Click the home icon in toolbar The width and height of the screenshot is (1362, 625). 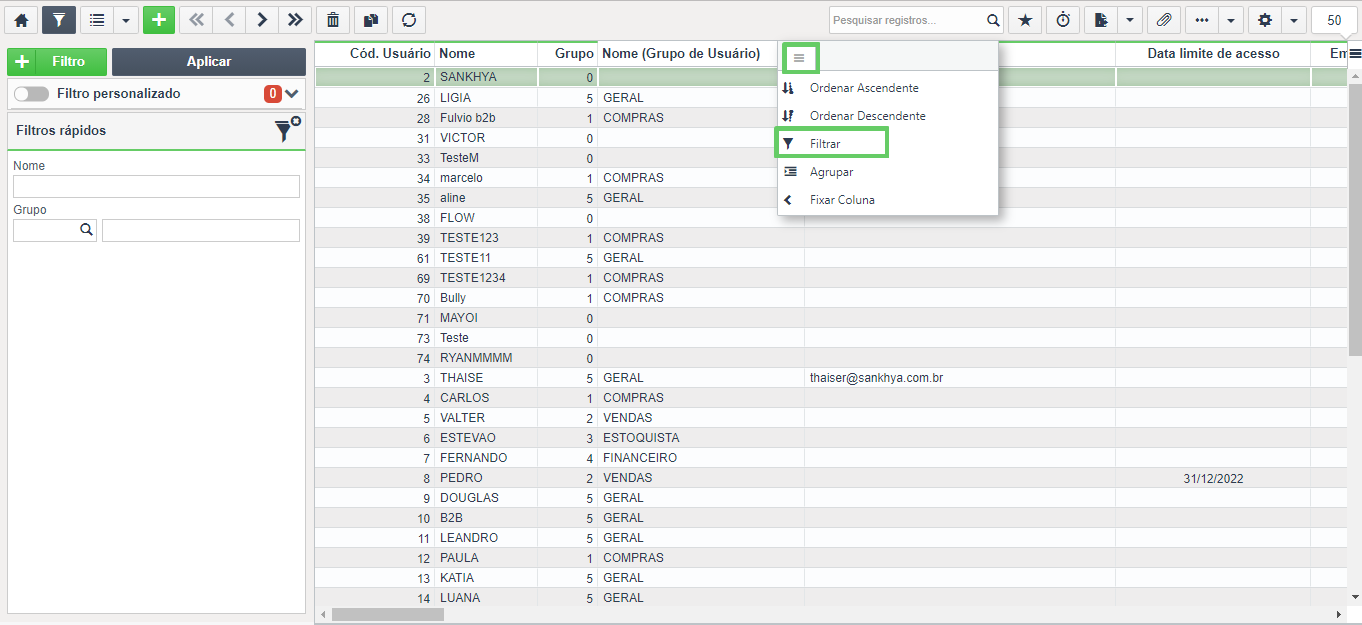coord(21,20)
